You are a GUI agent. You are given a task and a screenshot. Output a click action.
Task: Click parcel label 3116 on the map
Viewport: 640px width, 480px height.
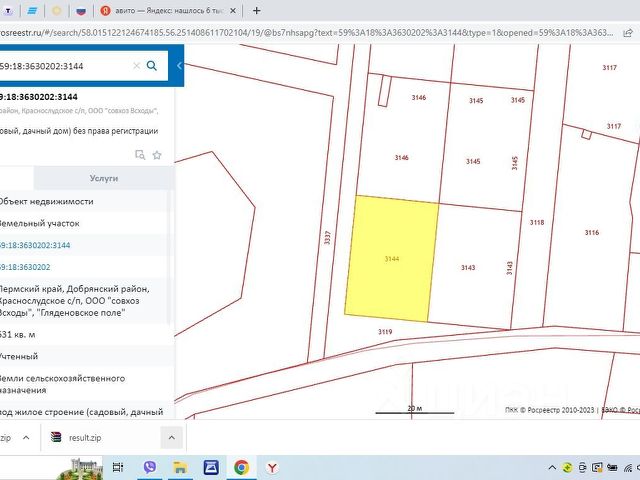tap(591, 233)
